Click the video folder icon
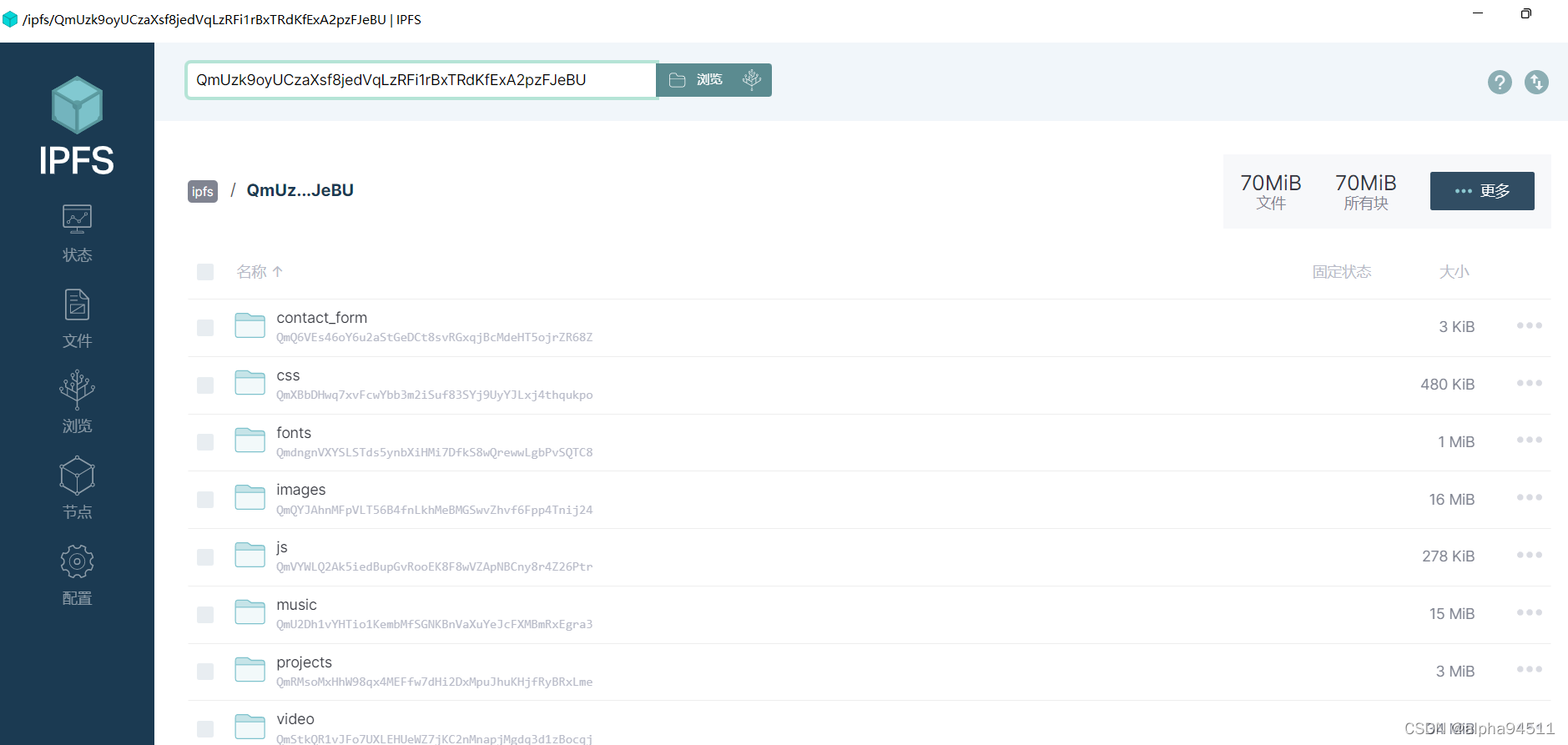 pyautogui.click(x=250, y=727)
